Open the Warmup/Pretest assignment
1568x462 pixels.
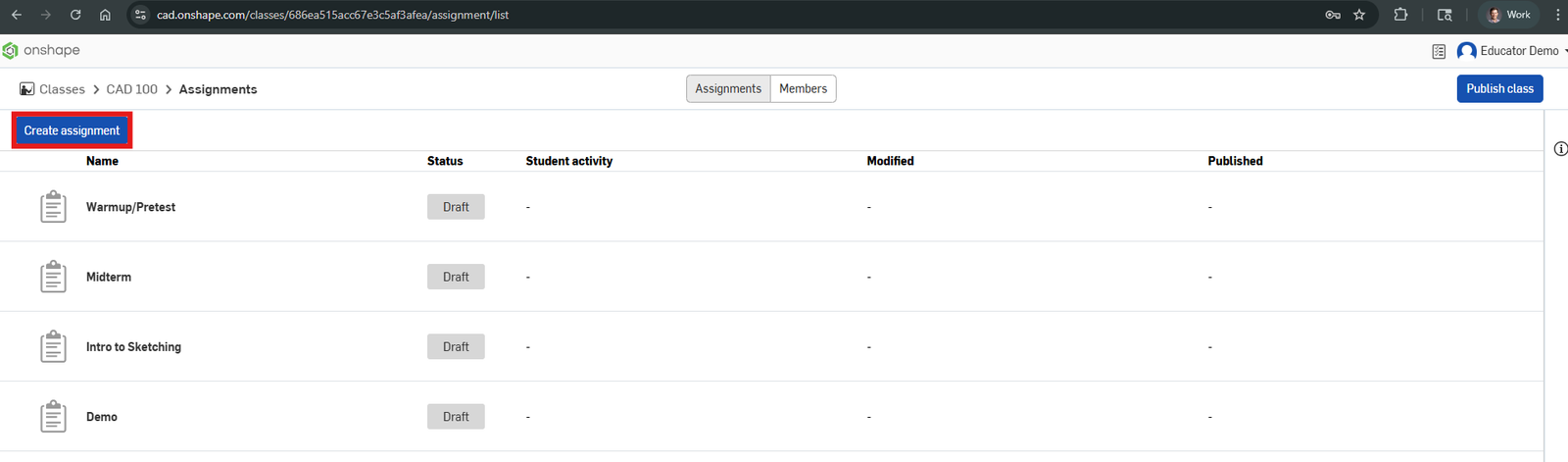click(x=130, y=207)
